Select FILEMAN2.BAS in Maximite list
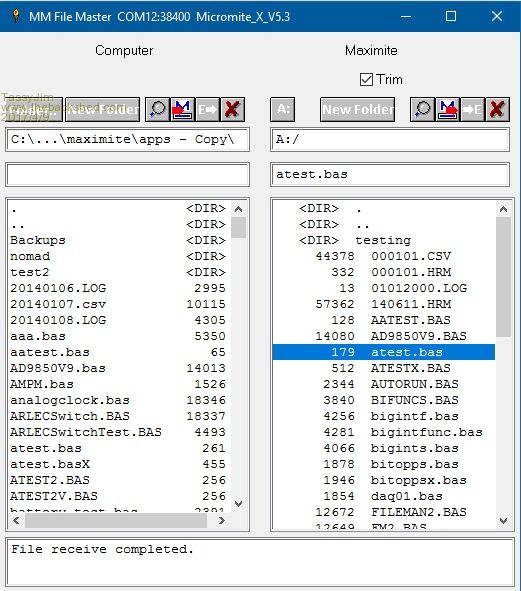The height and width of the screenshot is (591, 521). tap(384, 512)
